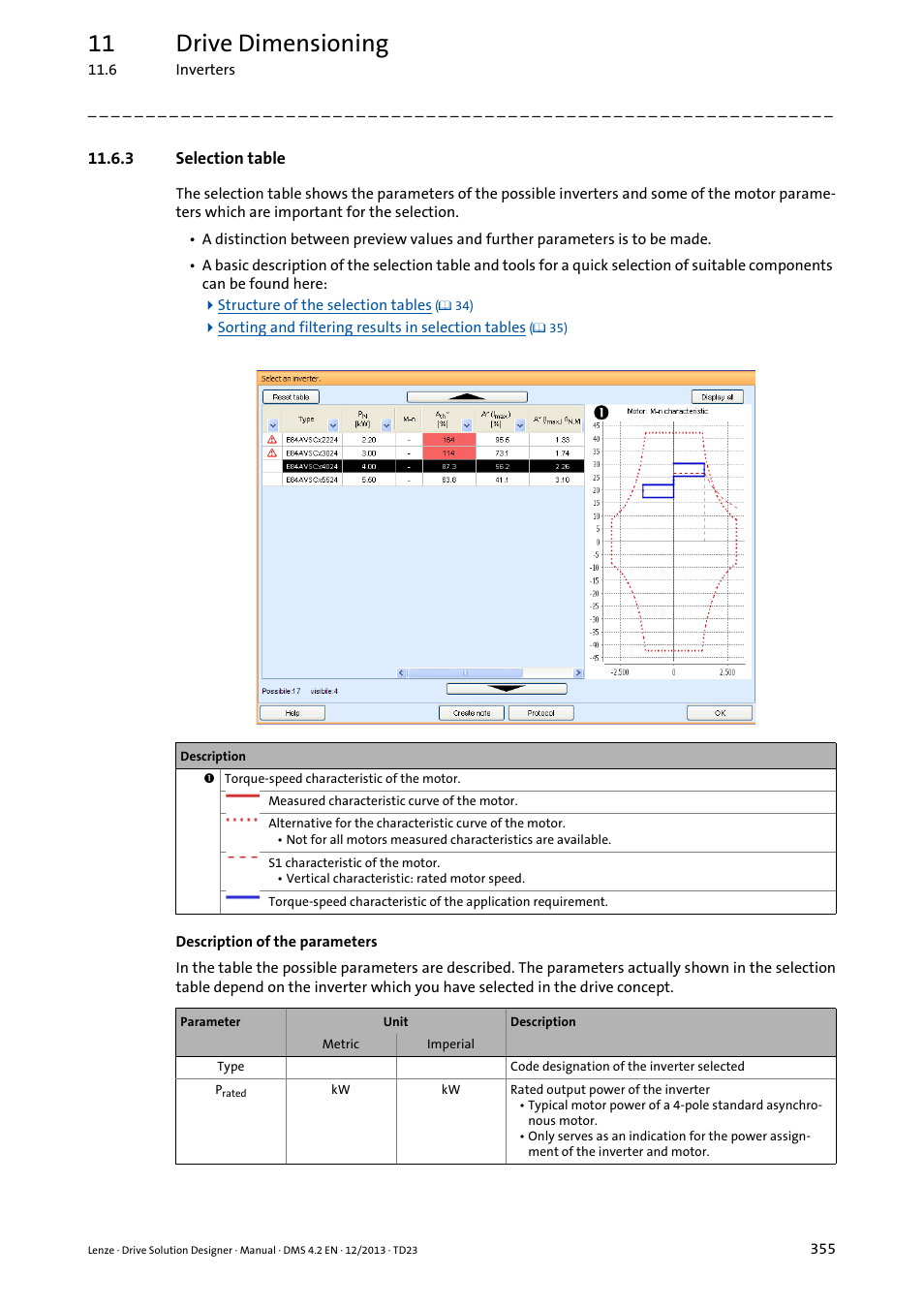The image size is (924, 1308).
Task: Click the table's horizontal scrollbar thumb
Action: pyautogui.click(x=466, y=672)
